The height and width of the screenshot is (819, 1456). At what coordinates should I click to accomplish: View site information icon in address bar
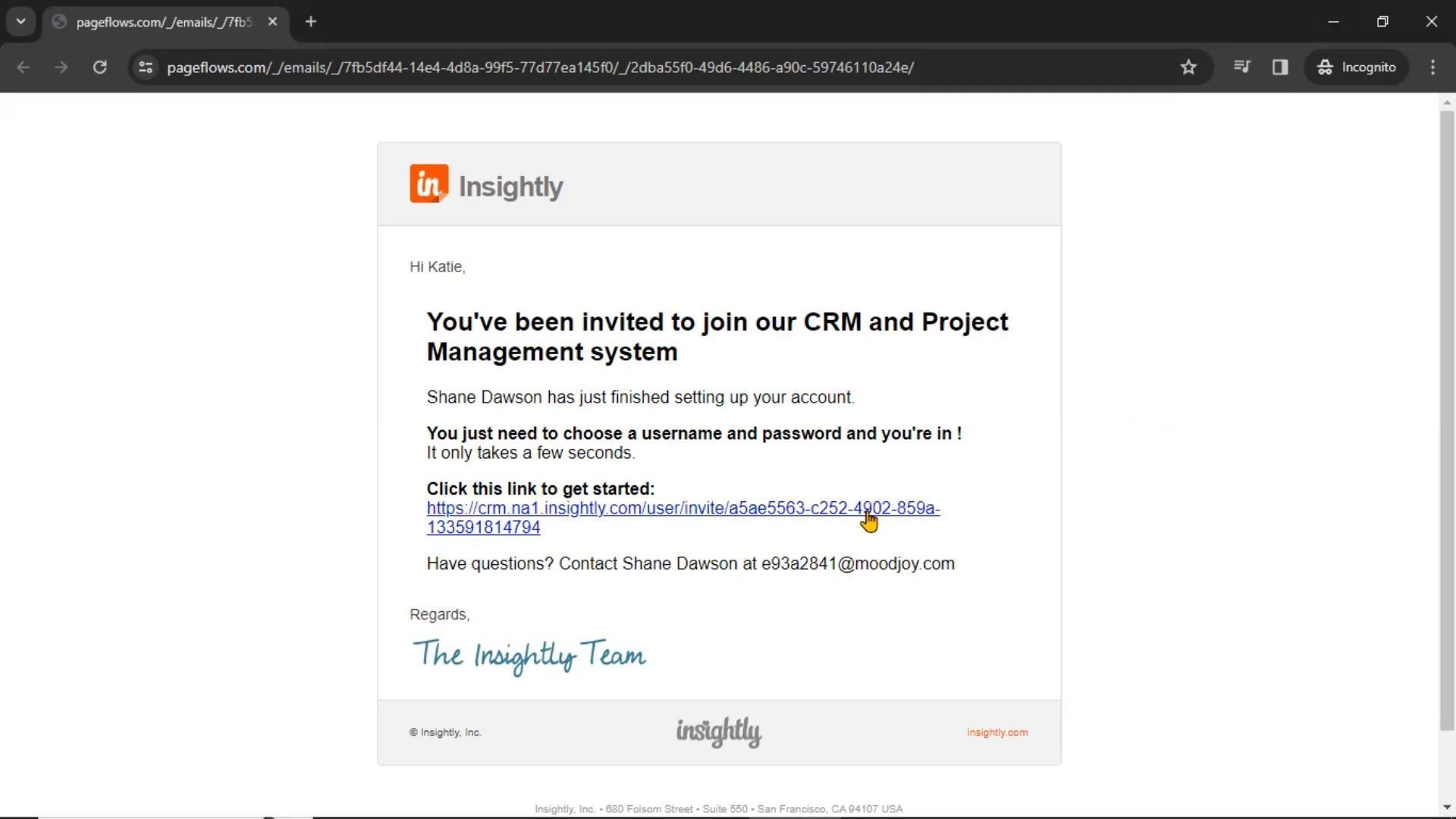tap(146, 67)
